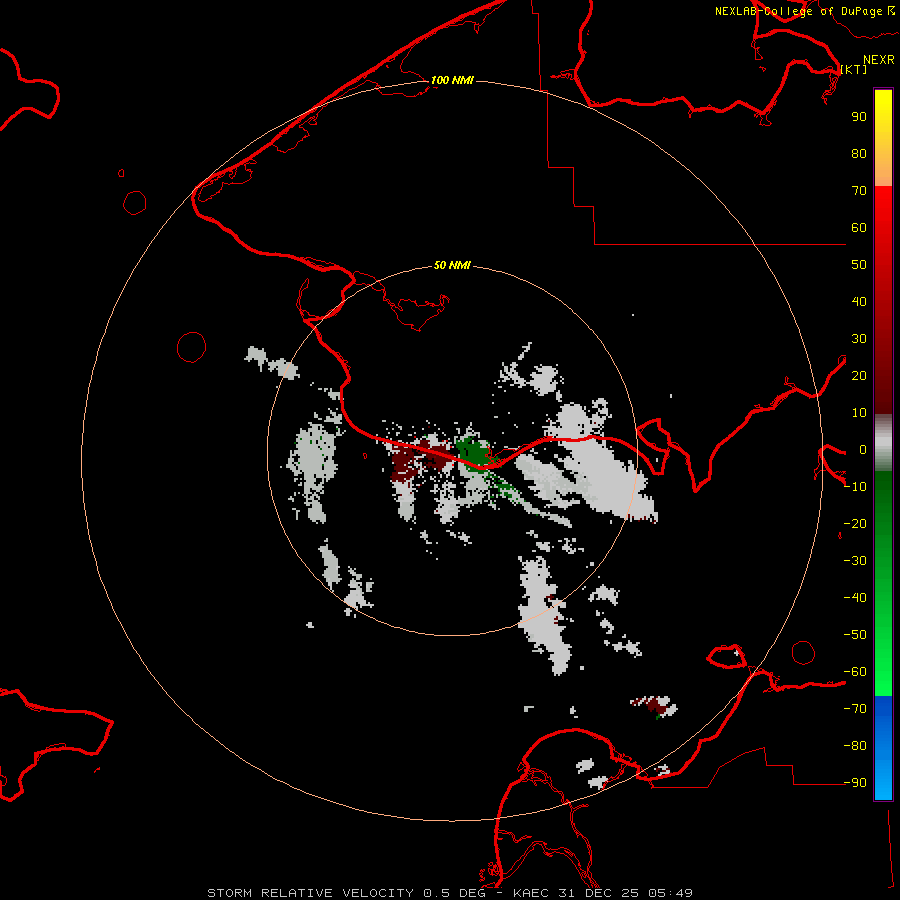The image size is (900, 900).
Task: Click the positive 30 value on velocity scale
Action: click(859, 339)
